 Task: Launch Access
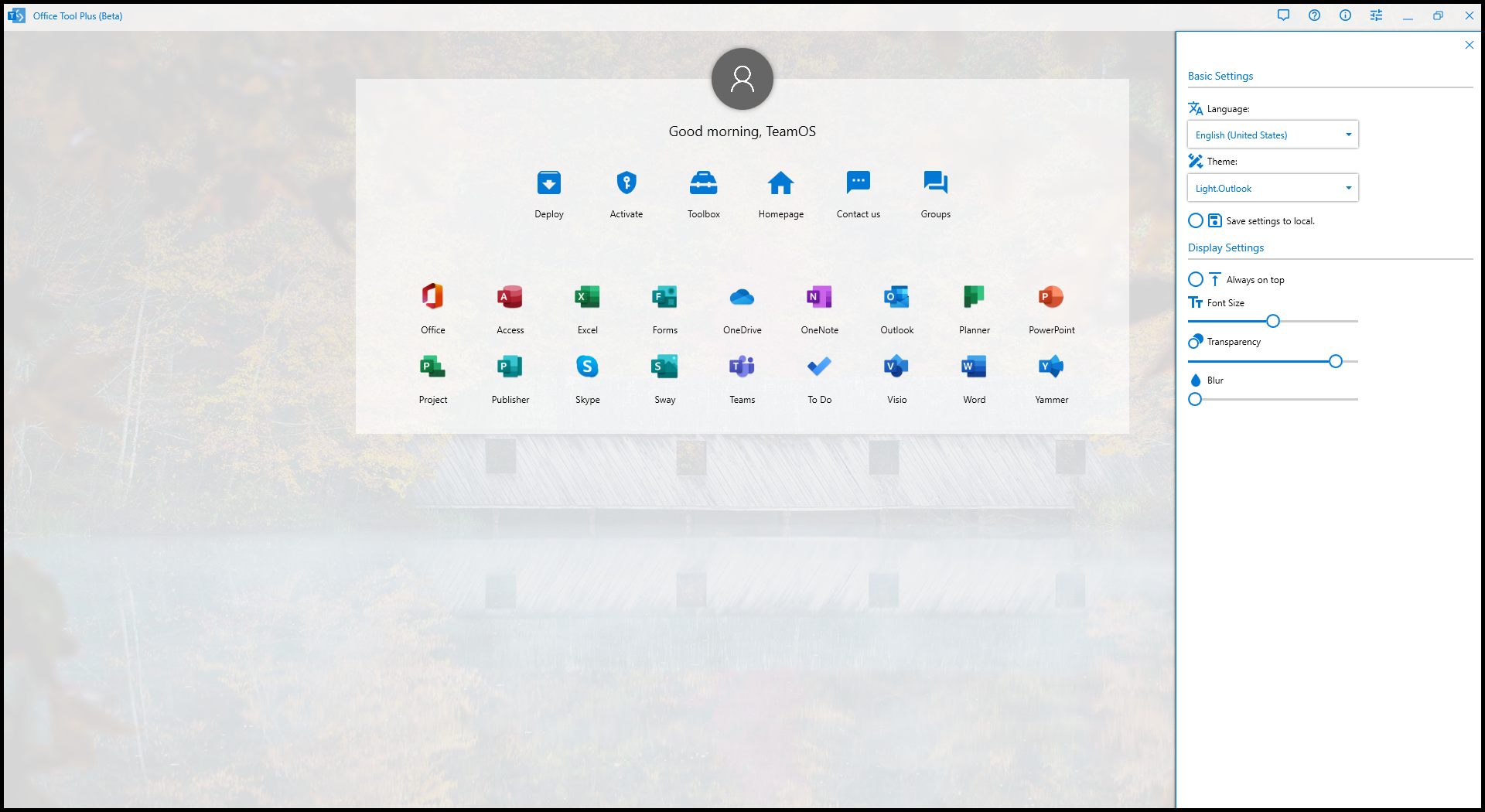[x=510, y=297]
